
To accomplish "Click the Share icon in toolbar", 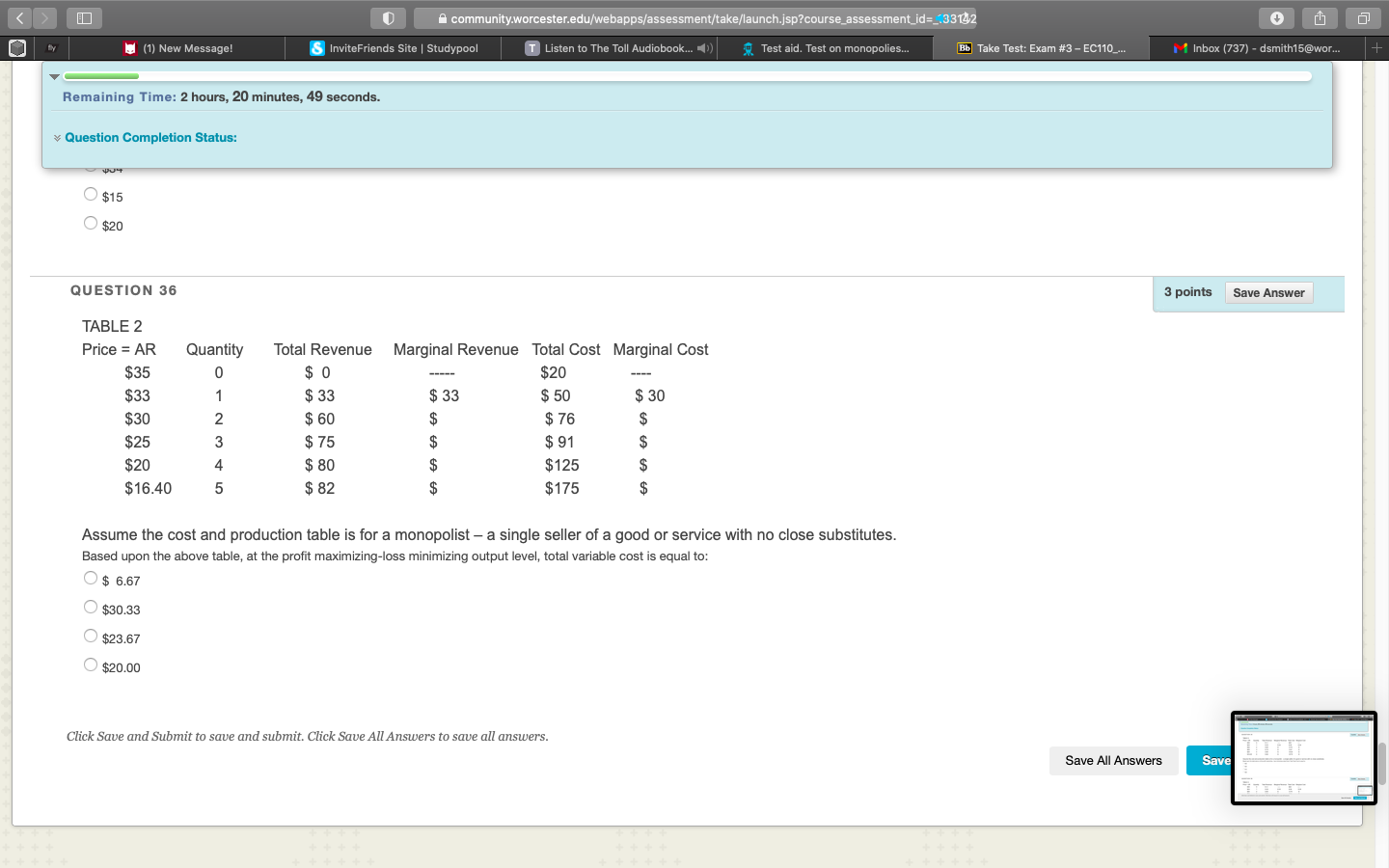I will pyautogui.click(x=1320, y=18).
